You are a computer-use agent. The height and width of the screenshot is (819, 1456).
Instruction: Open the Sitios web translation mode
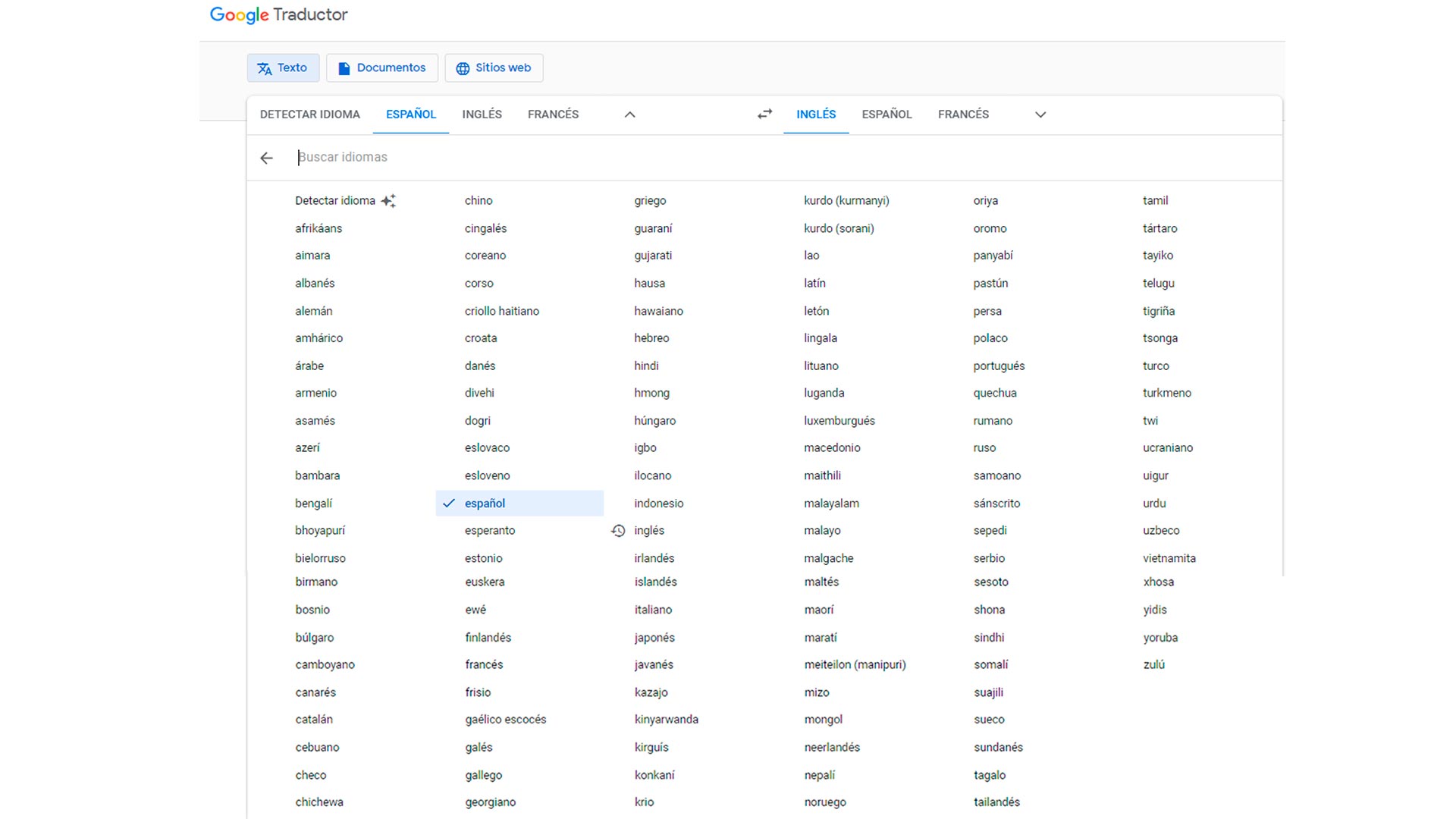click(494, 67)
